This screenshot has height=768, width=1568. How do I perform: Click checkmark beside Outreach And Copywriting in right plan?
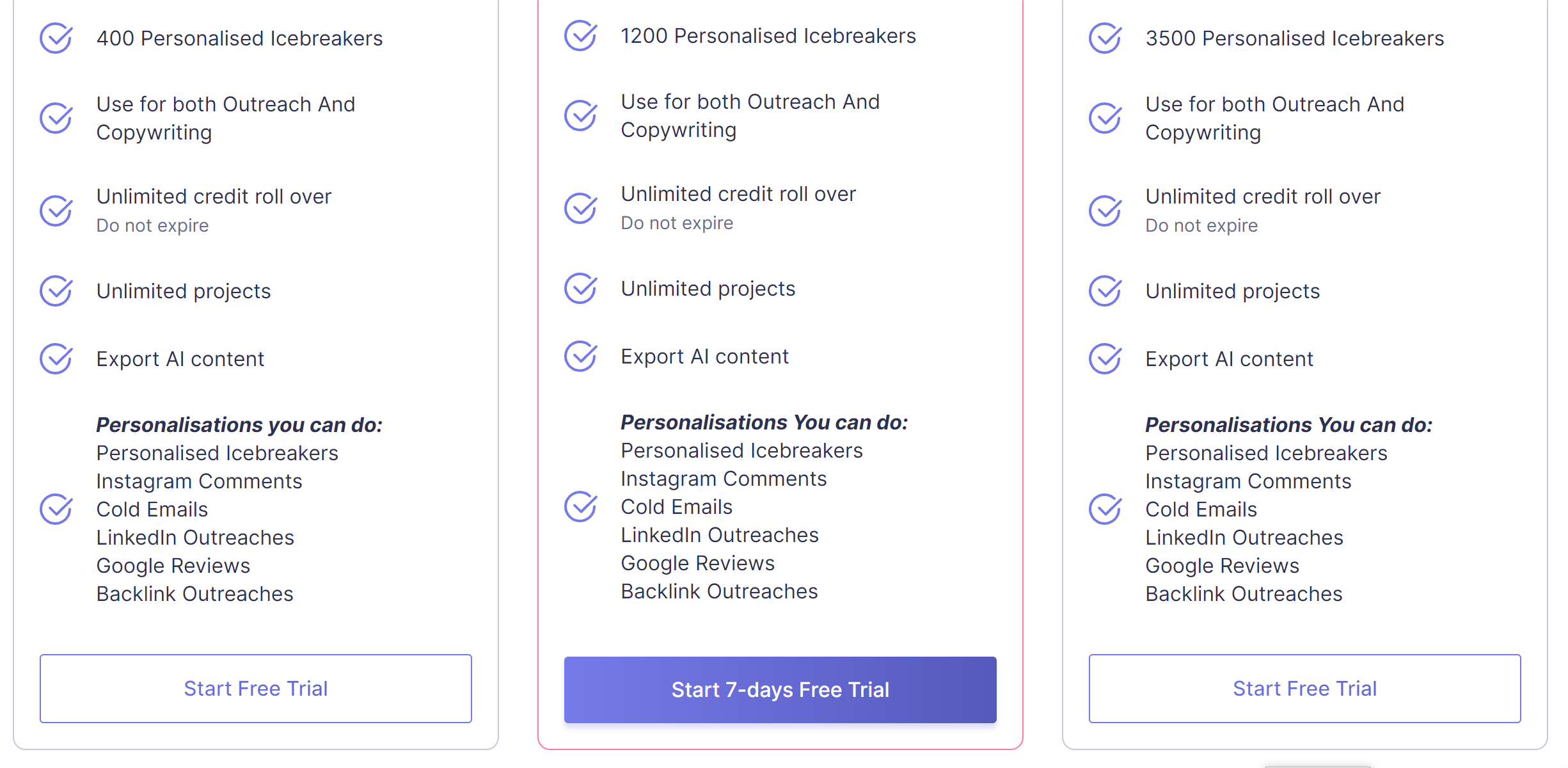coord(1105,118)
